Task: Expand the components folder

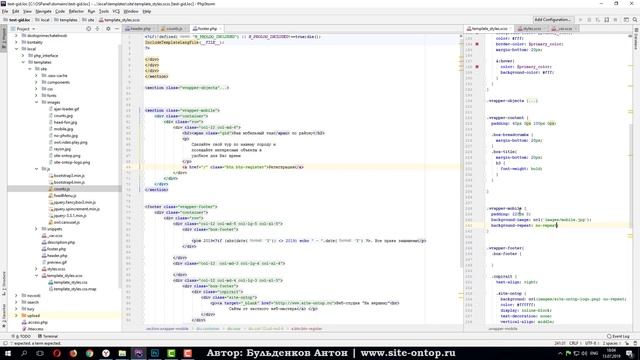Action: tap(36, 82)
